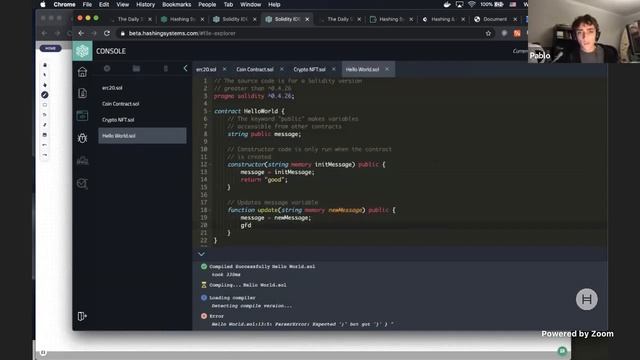Click the folder icon in the explorer toolbar

pyautogui.click(x=136, y=69)
